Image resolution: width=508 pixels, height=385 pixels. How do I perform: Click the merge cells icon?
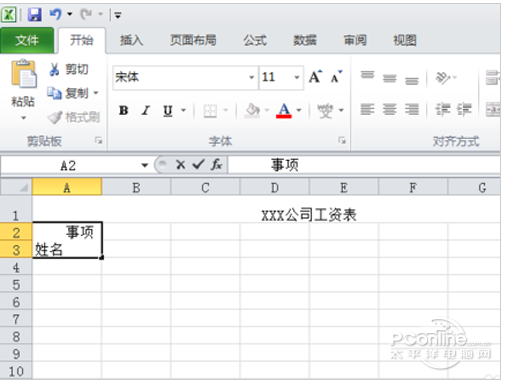[493, 109]
